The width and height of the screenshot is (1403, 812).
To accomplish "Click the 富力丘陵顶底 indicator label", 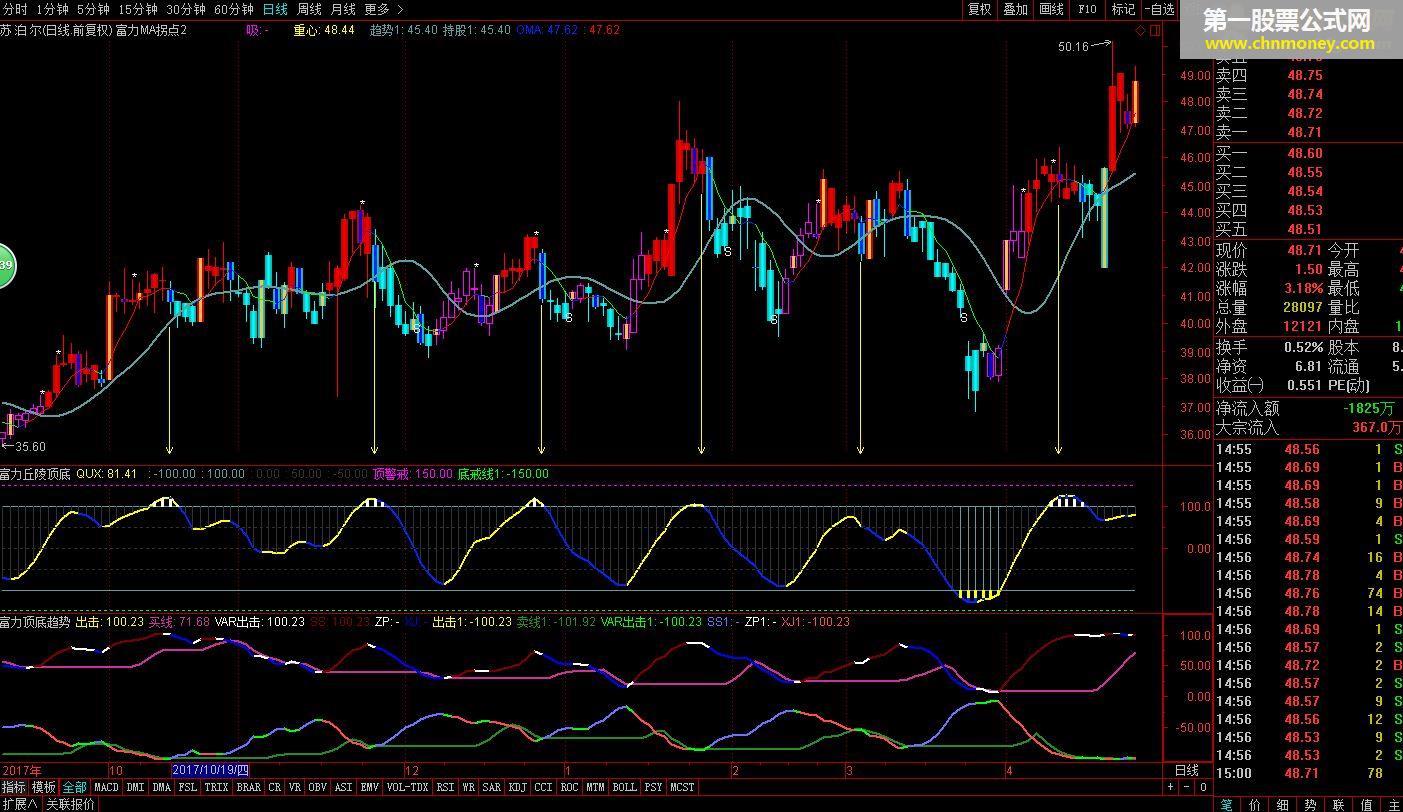I will 35,474.
